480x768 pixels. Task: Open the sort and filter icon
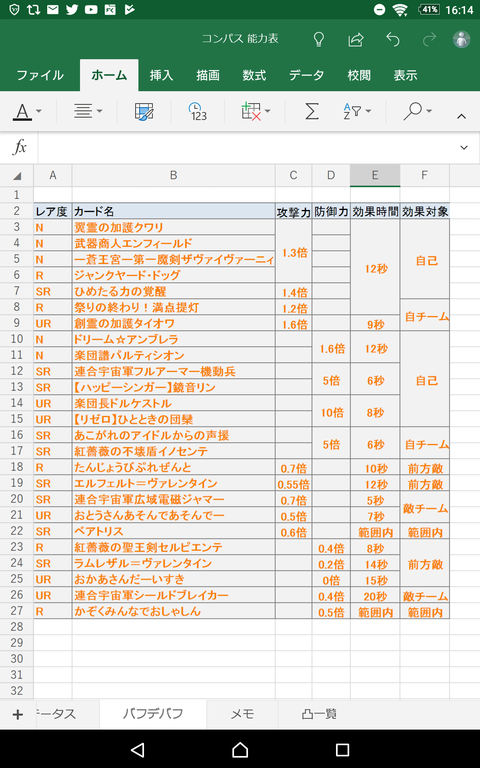[x=352, y=112]
